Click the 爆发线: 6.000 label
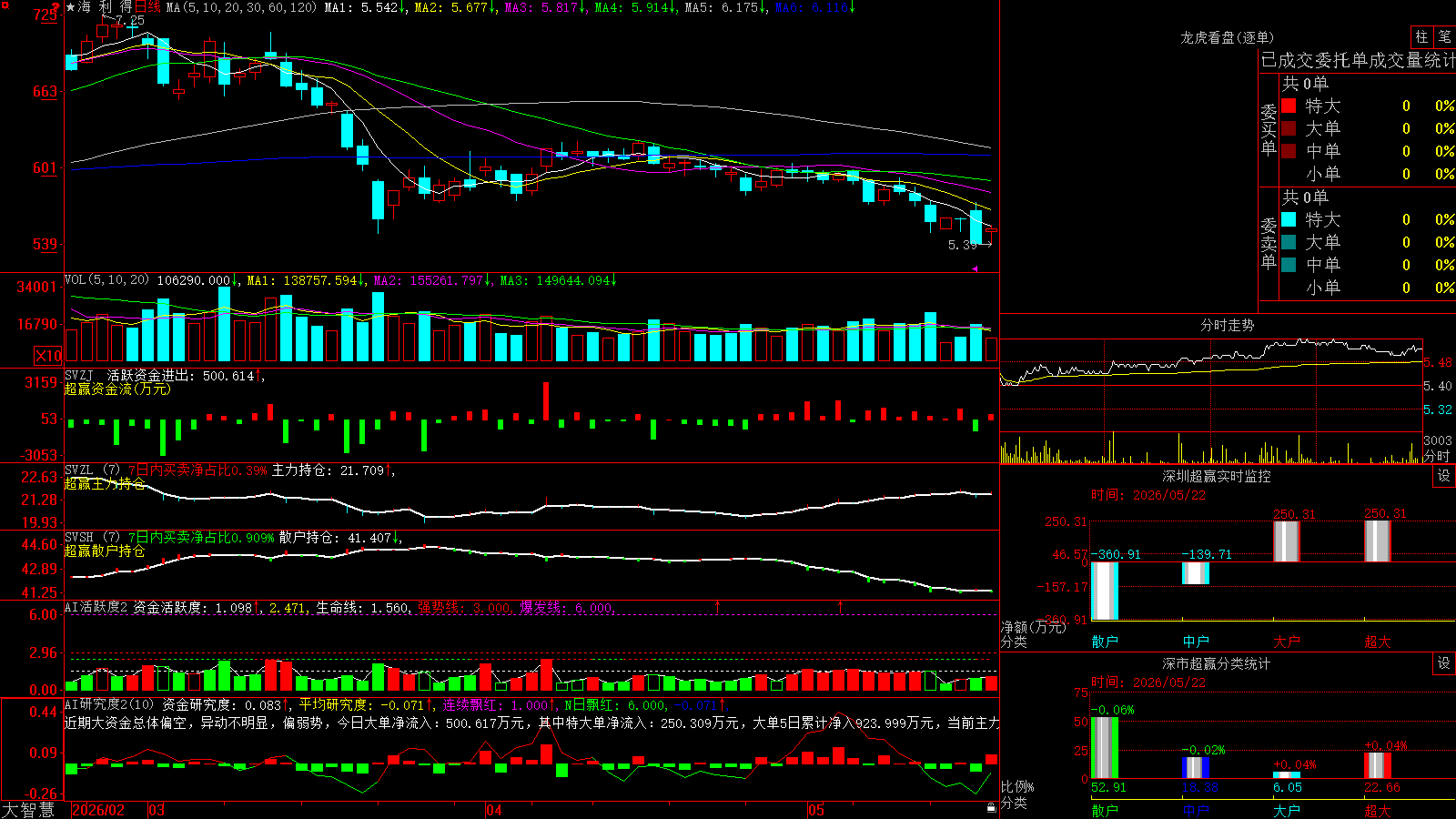The image size is (1456, 819). [x=566, y=607]
